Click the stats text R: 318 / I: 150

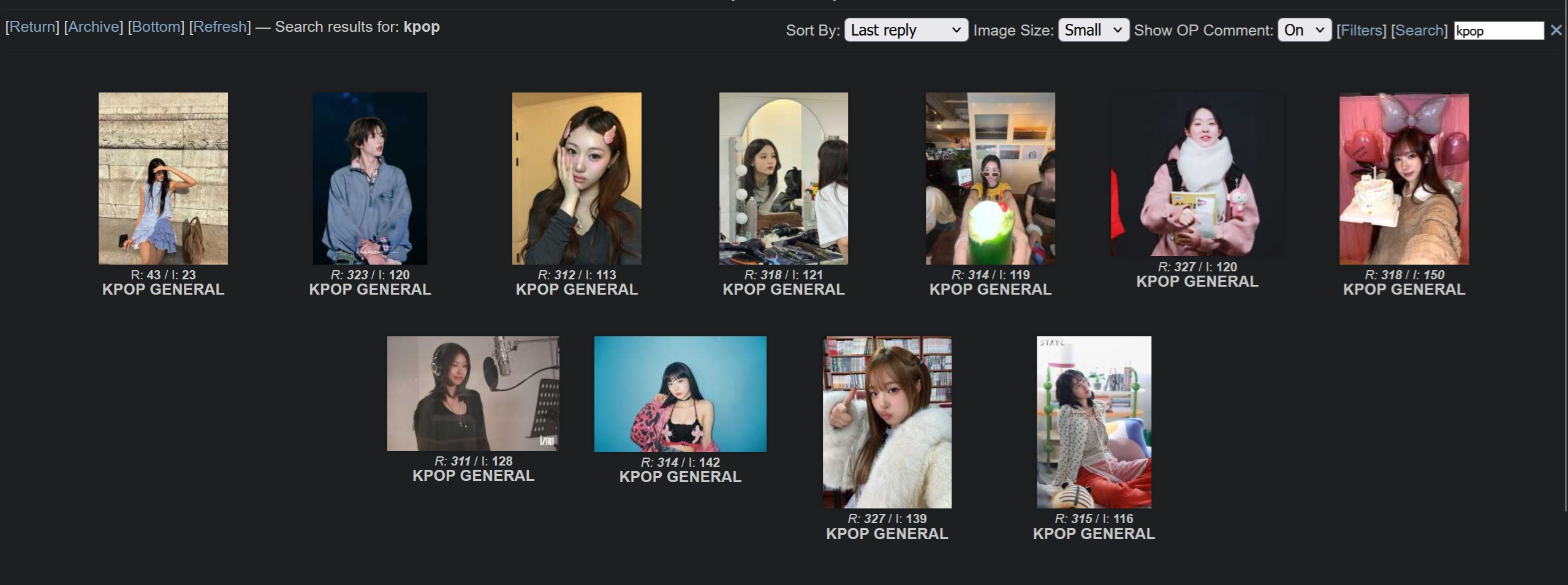pos(1404,275)
